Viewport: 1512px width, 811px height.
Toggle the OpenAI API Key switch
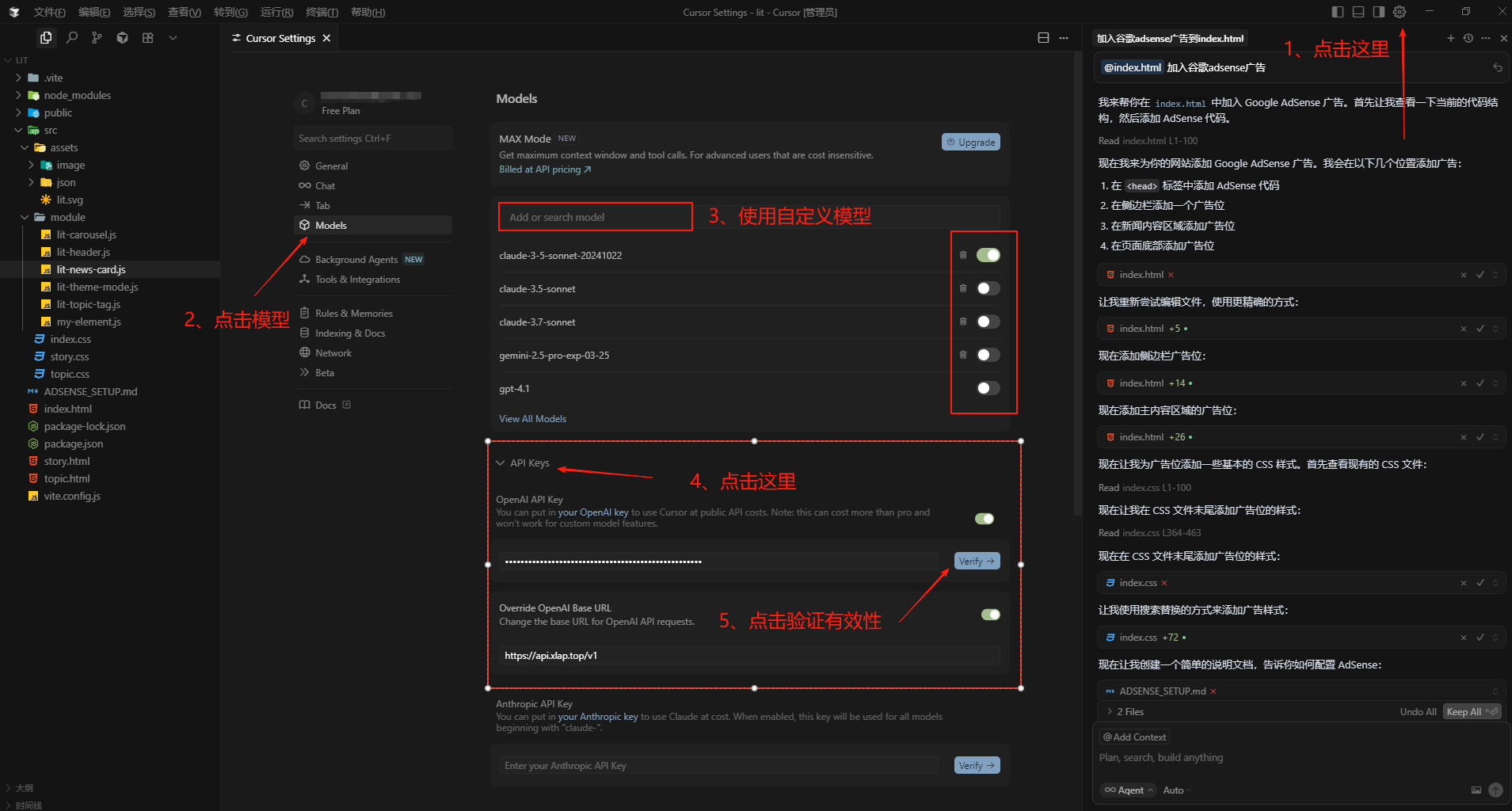coord(985,519)
